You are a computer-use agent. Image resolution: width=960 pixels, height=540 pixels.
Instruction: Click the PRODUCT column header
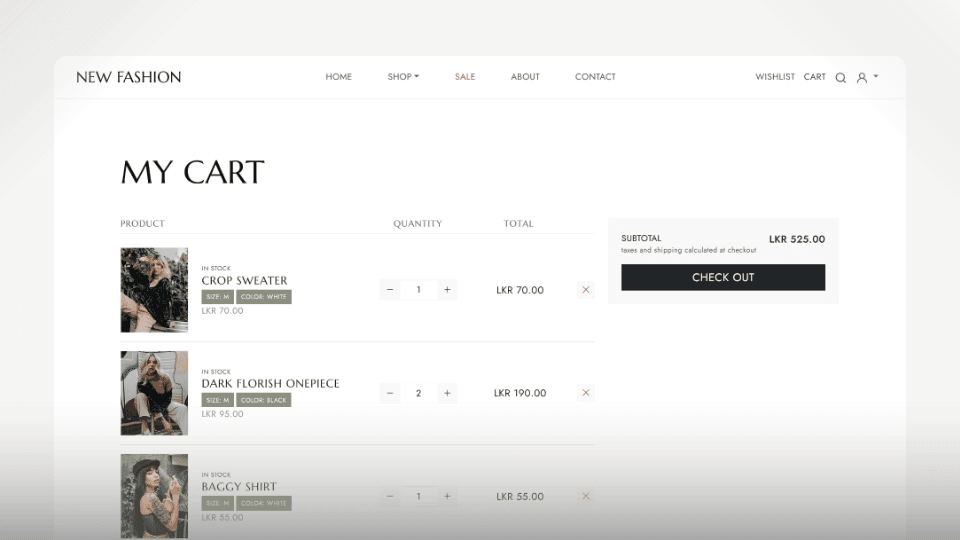tap(142, 224)
